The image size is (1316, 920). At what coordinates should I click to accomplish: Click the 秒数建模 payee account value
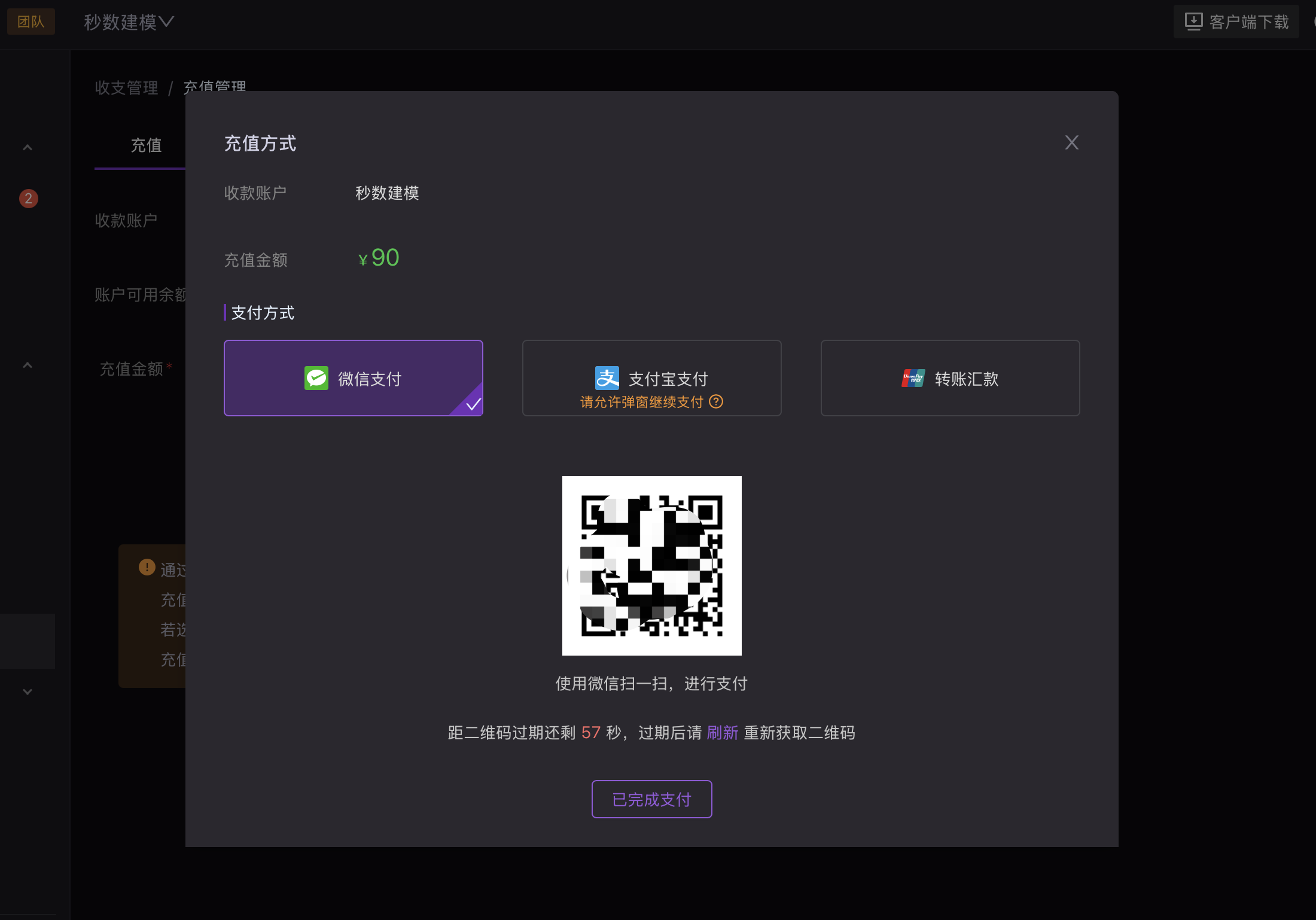[x=387, y=193]
